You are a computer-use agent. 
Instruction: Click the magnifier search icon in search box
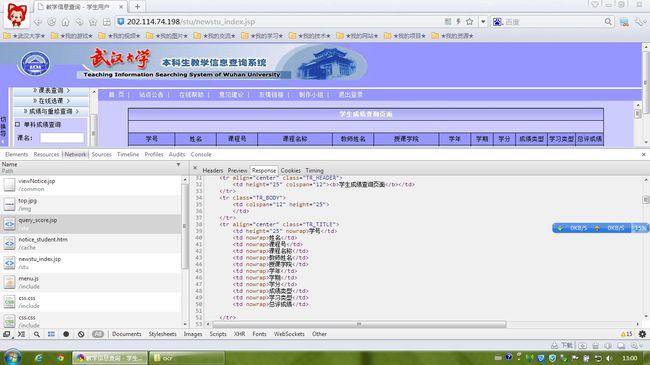(x=608, y=22)
